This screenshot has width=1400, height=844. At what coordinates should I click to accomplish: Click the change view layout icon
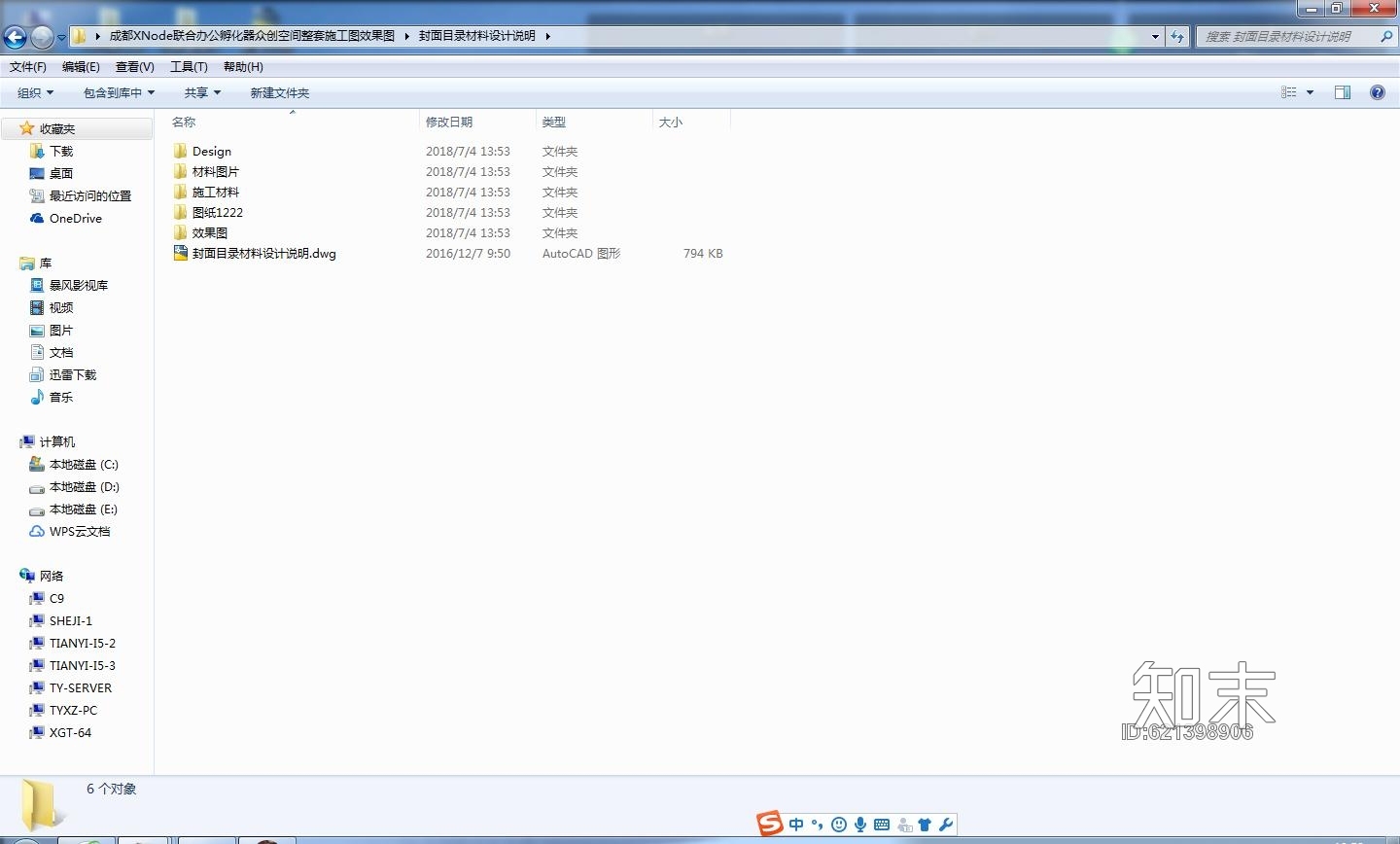(1289, 92)
